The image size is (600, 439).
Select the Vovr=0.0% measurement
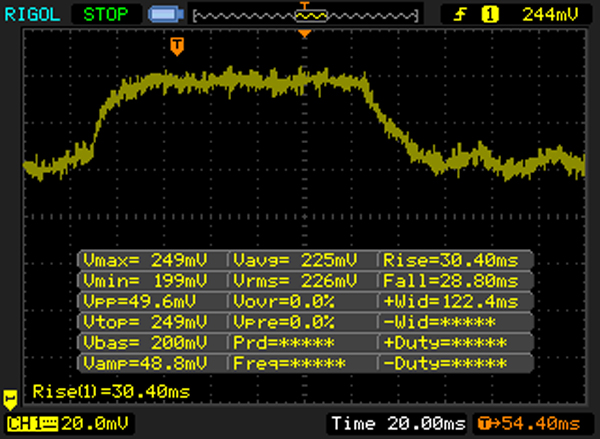coord(284,302)
